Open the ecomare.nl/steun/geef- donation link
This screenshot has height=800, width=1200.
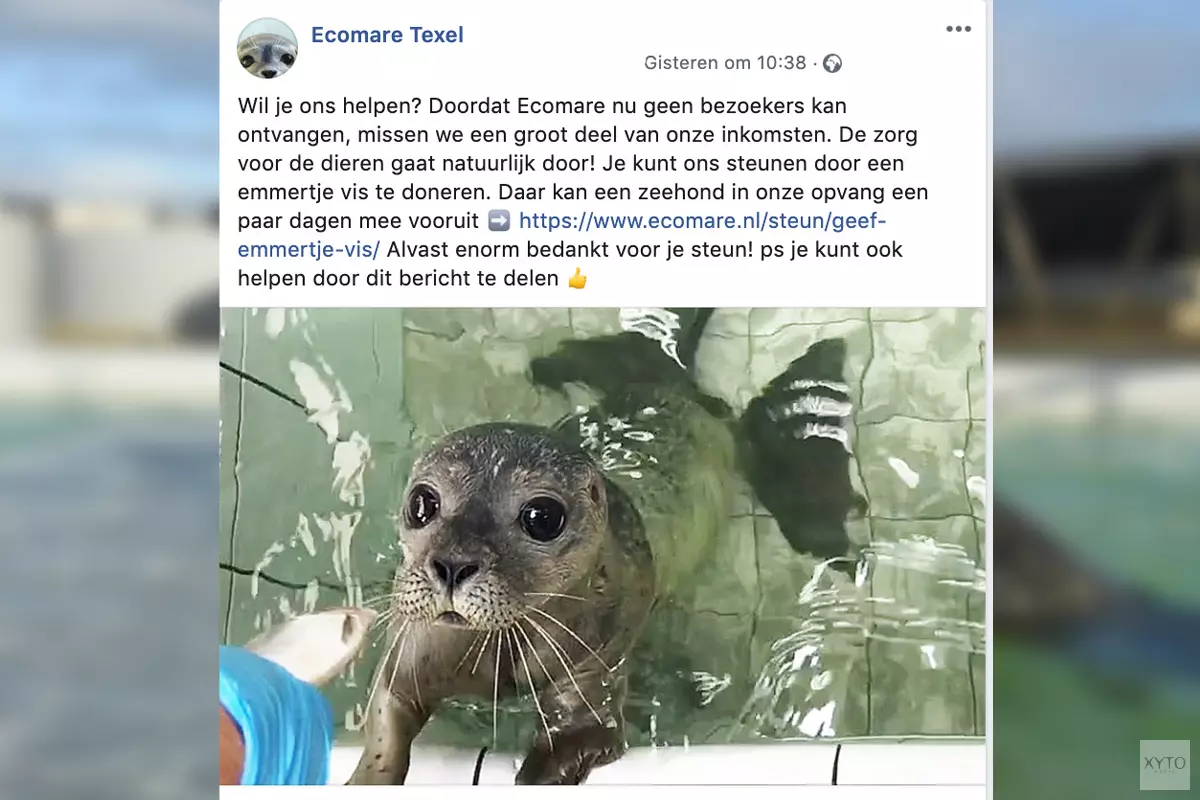(x=703, y=221)
